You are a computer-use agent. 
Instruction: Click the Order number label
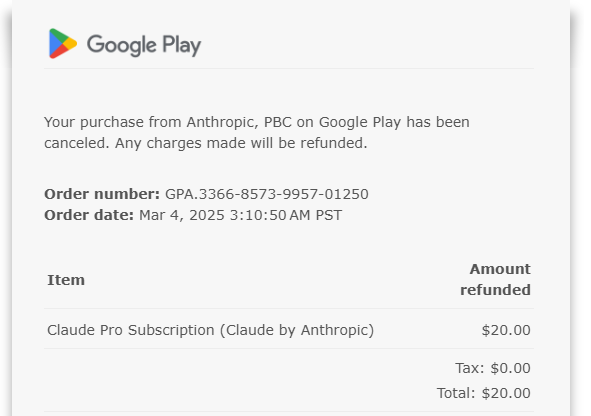point(102,194)
